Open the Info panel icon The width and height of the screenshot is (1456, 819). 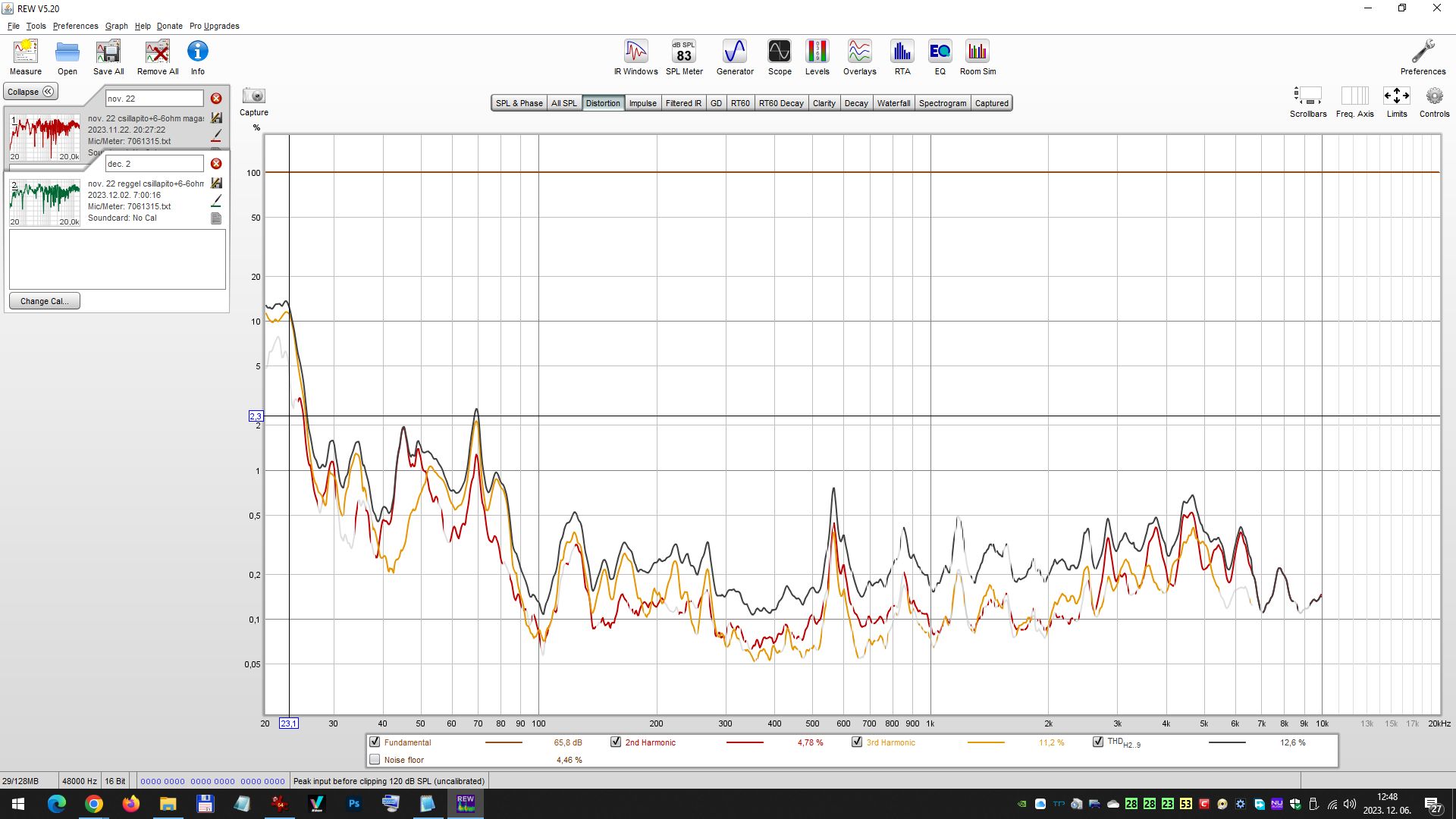(198, 58)
